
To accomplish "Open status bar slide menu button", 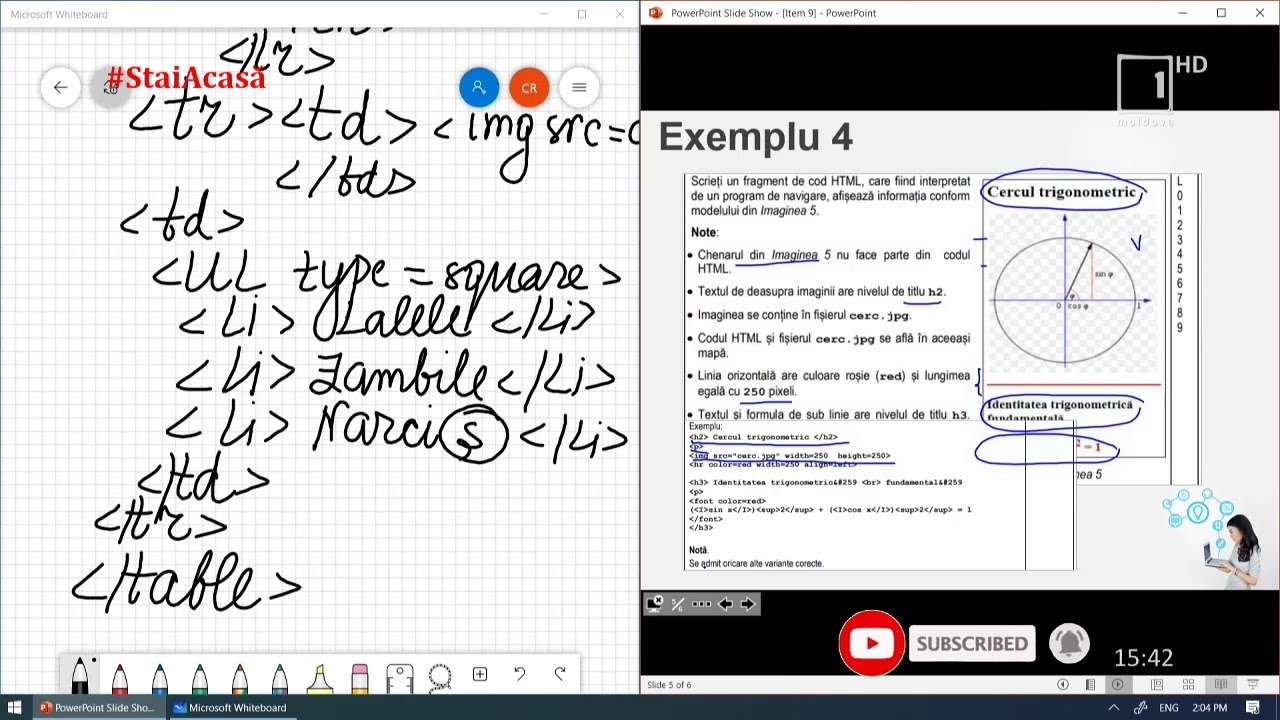I will point(1090,685).
